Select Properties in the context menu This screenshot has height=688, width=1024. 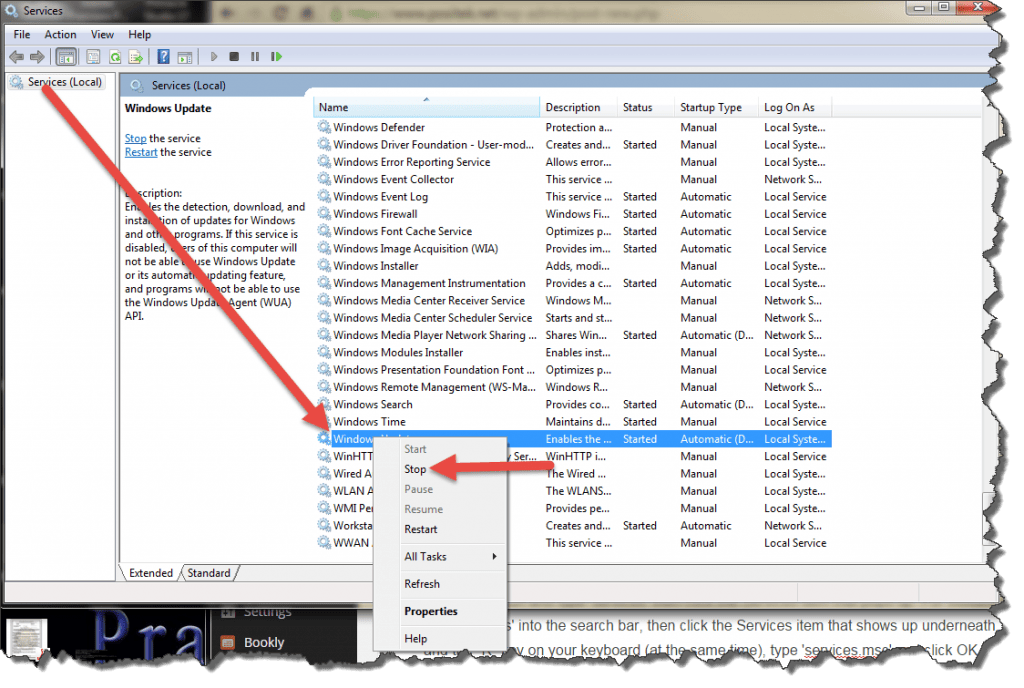431,612
